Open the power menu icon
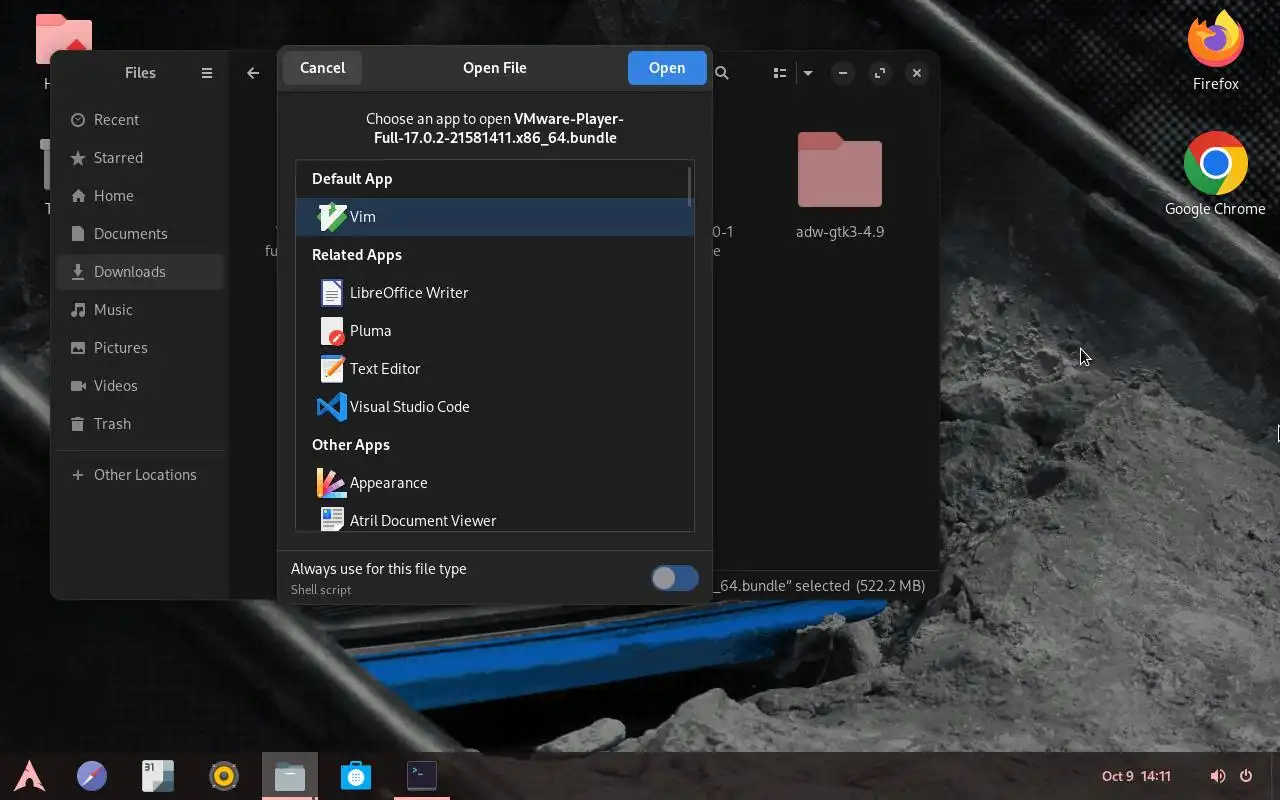Screen dimensions: 1280x800 [x=1246, y=776]
